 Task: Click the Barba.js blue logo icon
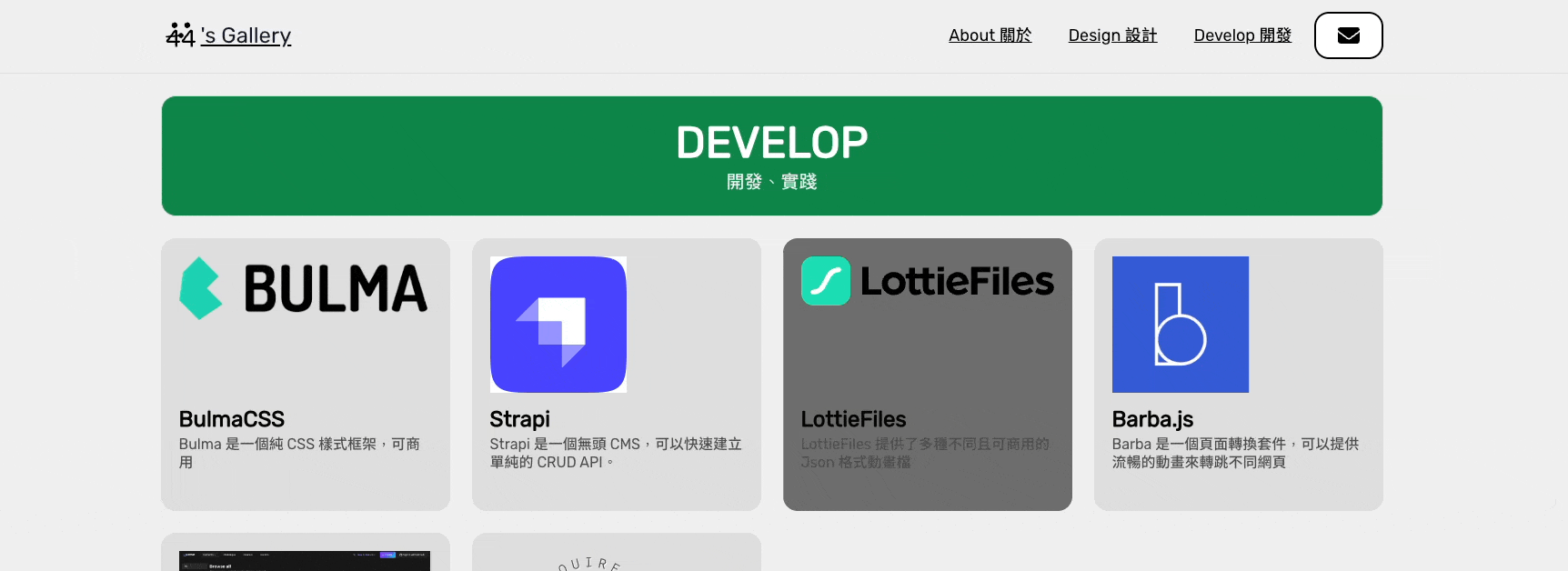pyautogui.click(x=1181, y=325)
